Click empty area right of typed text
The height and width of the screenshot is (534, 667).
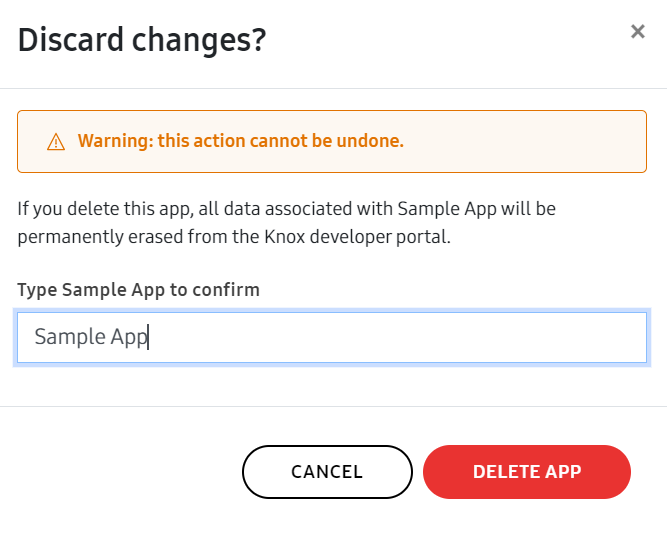click(x=400, y=337)
